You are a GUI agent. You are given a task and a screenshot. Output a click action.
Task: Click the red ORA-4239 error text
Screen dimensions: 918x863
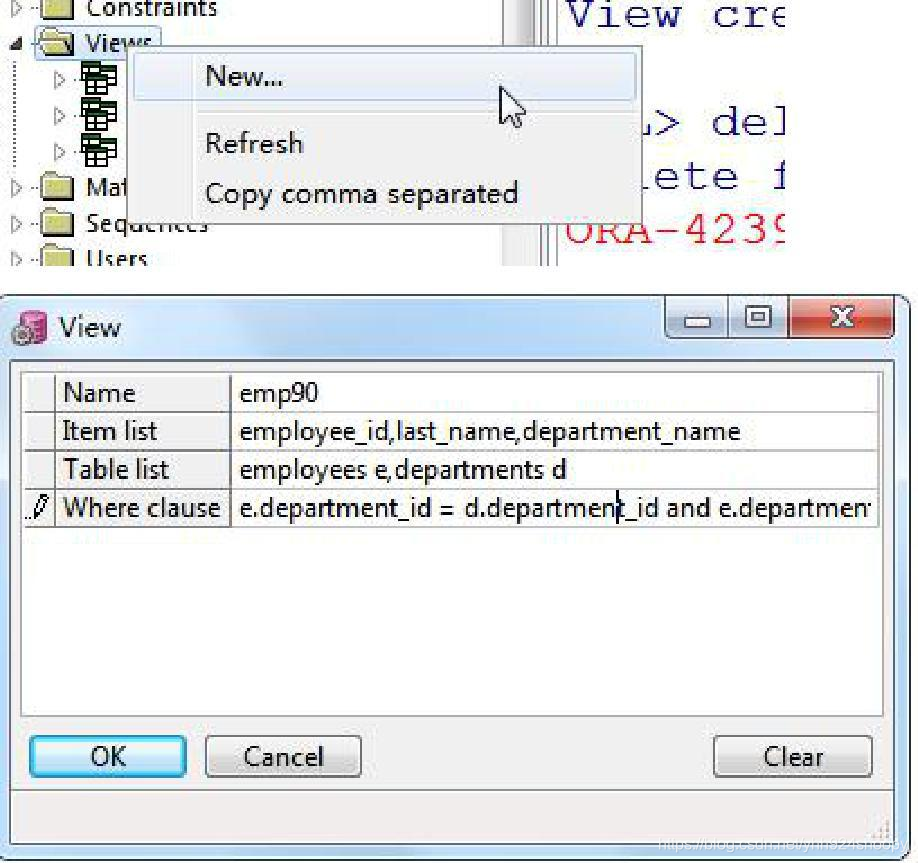coord(674,230)
